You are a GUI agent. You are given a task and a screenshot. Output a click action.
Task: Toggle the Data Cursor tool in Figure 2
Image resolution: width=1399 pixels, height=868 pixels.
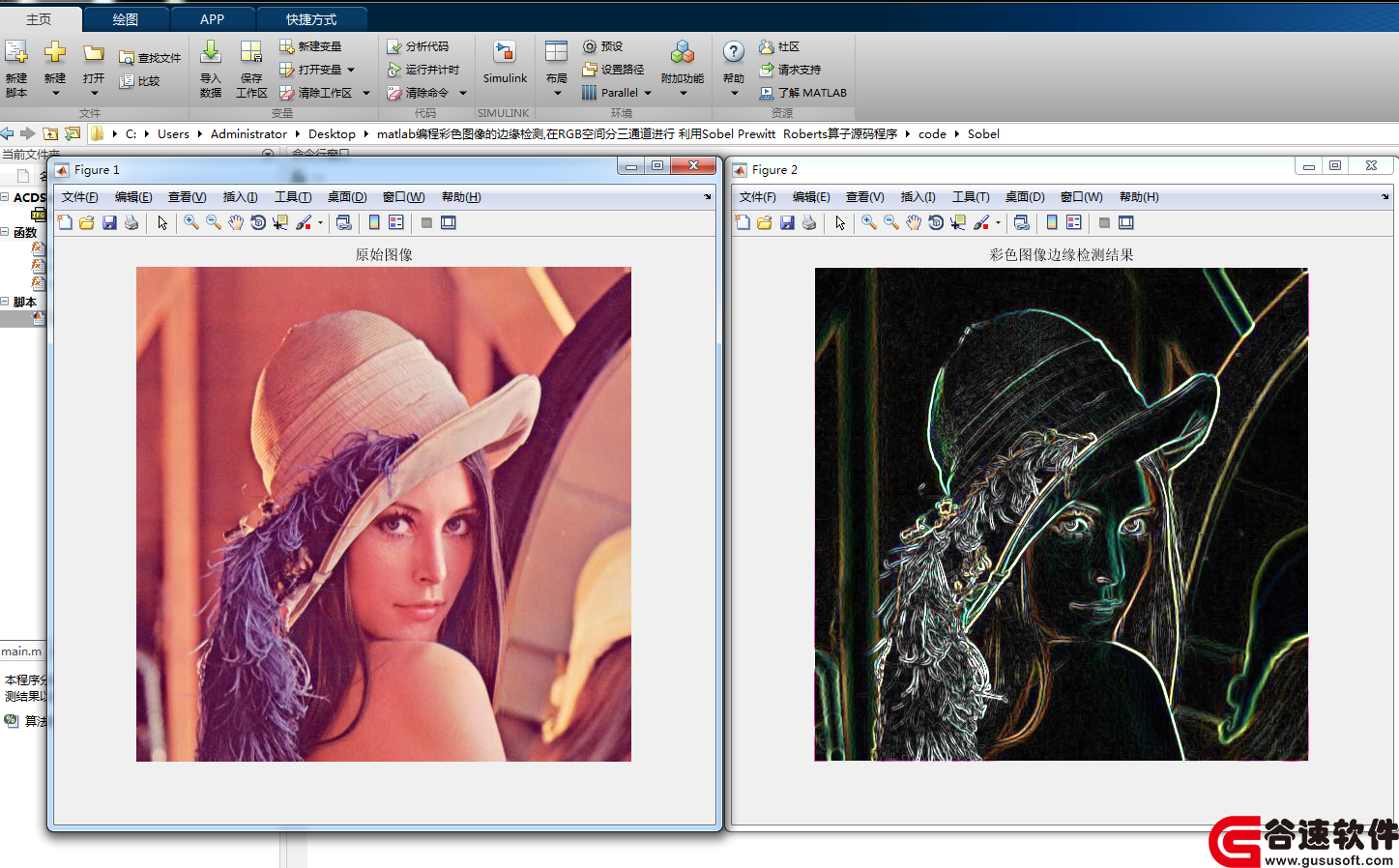pyautogui.click(x=958, y=222)
